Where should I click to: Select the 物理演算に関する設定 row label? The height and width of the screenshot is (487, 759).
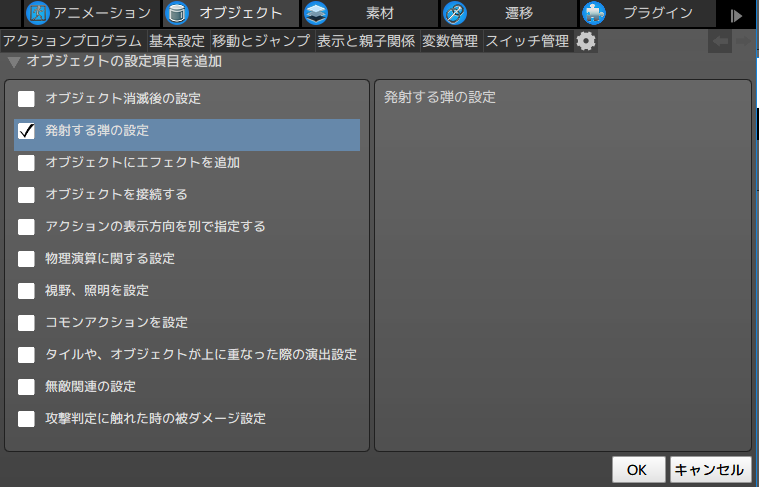click(110, 259)
